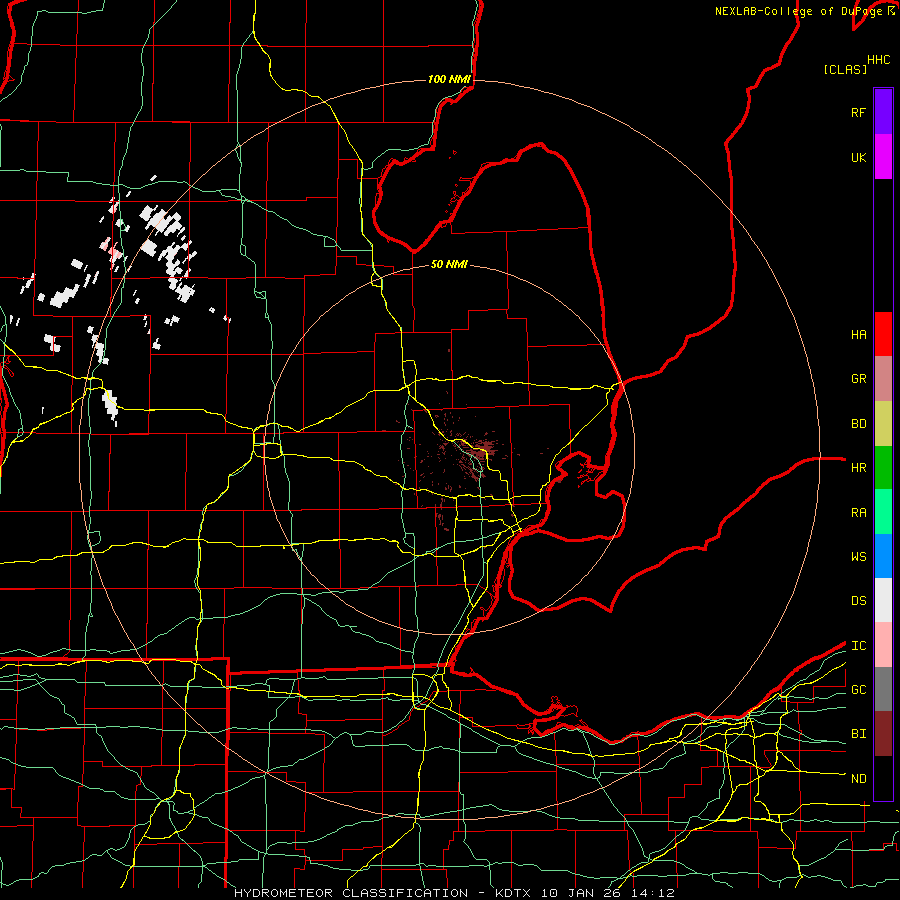Select the GR dusty-pink legend color

click(883, 379)
